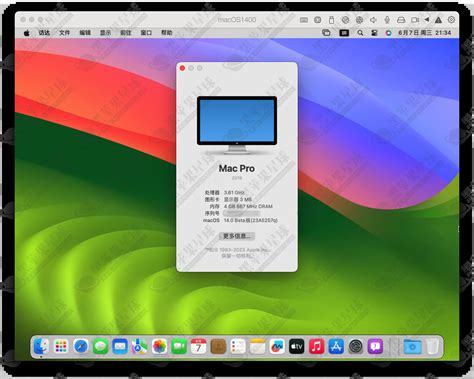Image resolution: width=474 pixels, height=379 pixels.
Task: Click the Mac Pro title text
Action: [237, 168]
